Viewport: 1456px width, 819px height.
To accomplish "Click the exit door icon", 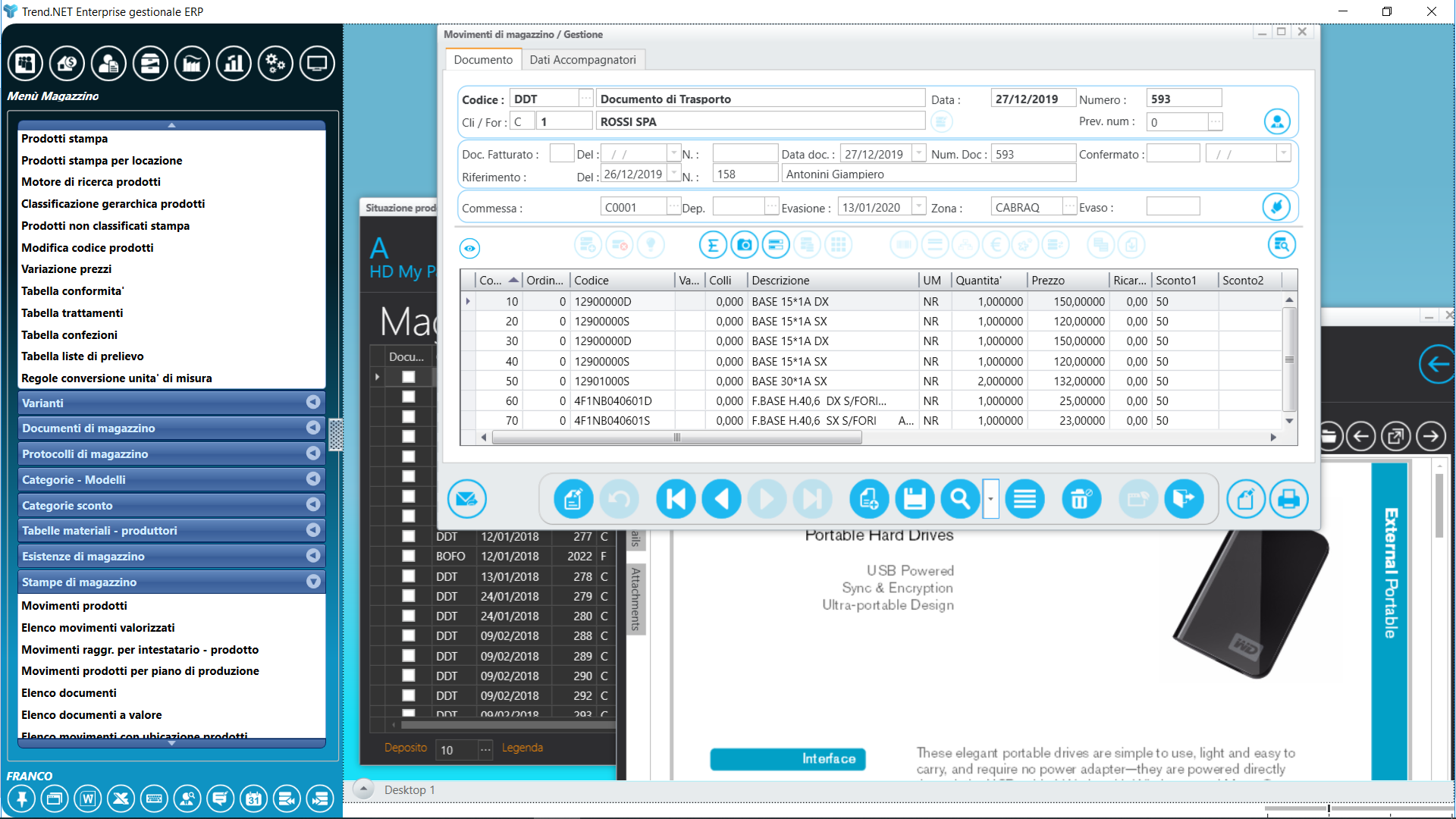I will coord(1184,499).
